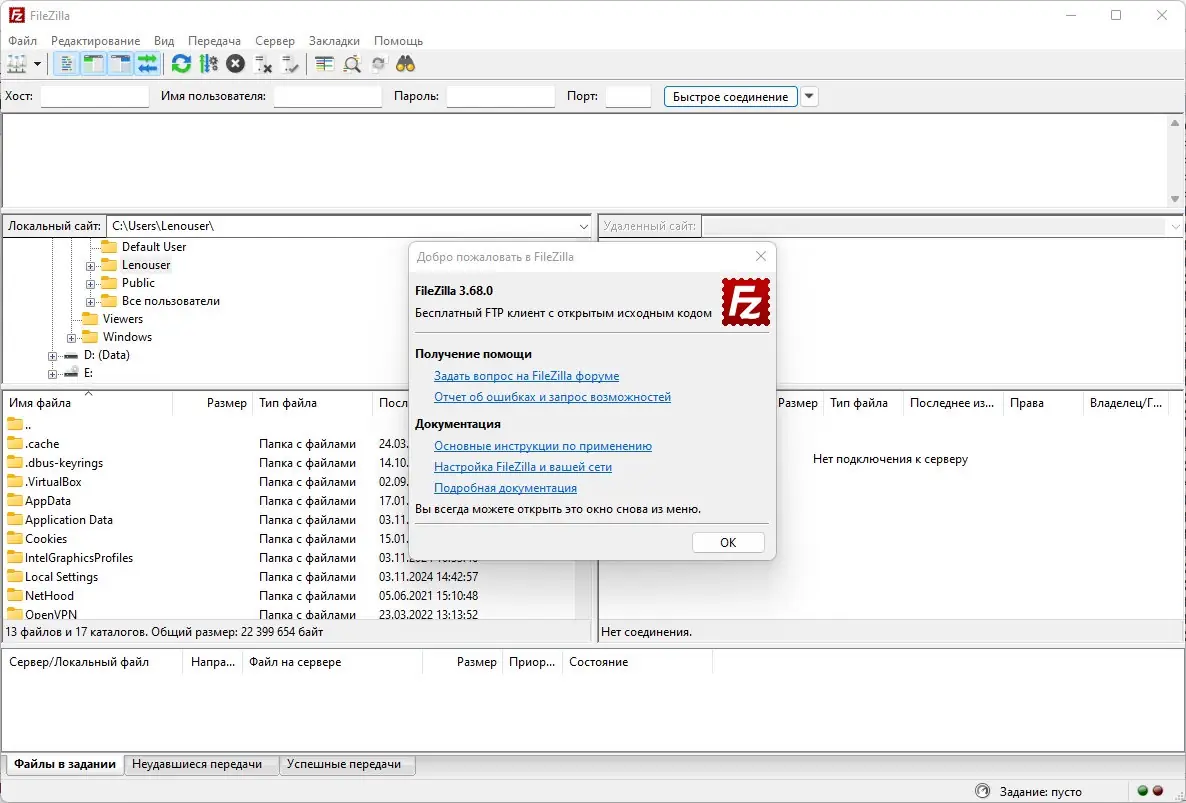1186x803 pixels.
Task: Click OK in the welcome dialog
Action: tap(728, 542)
